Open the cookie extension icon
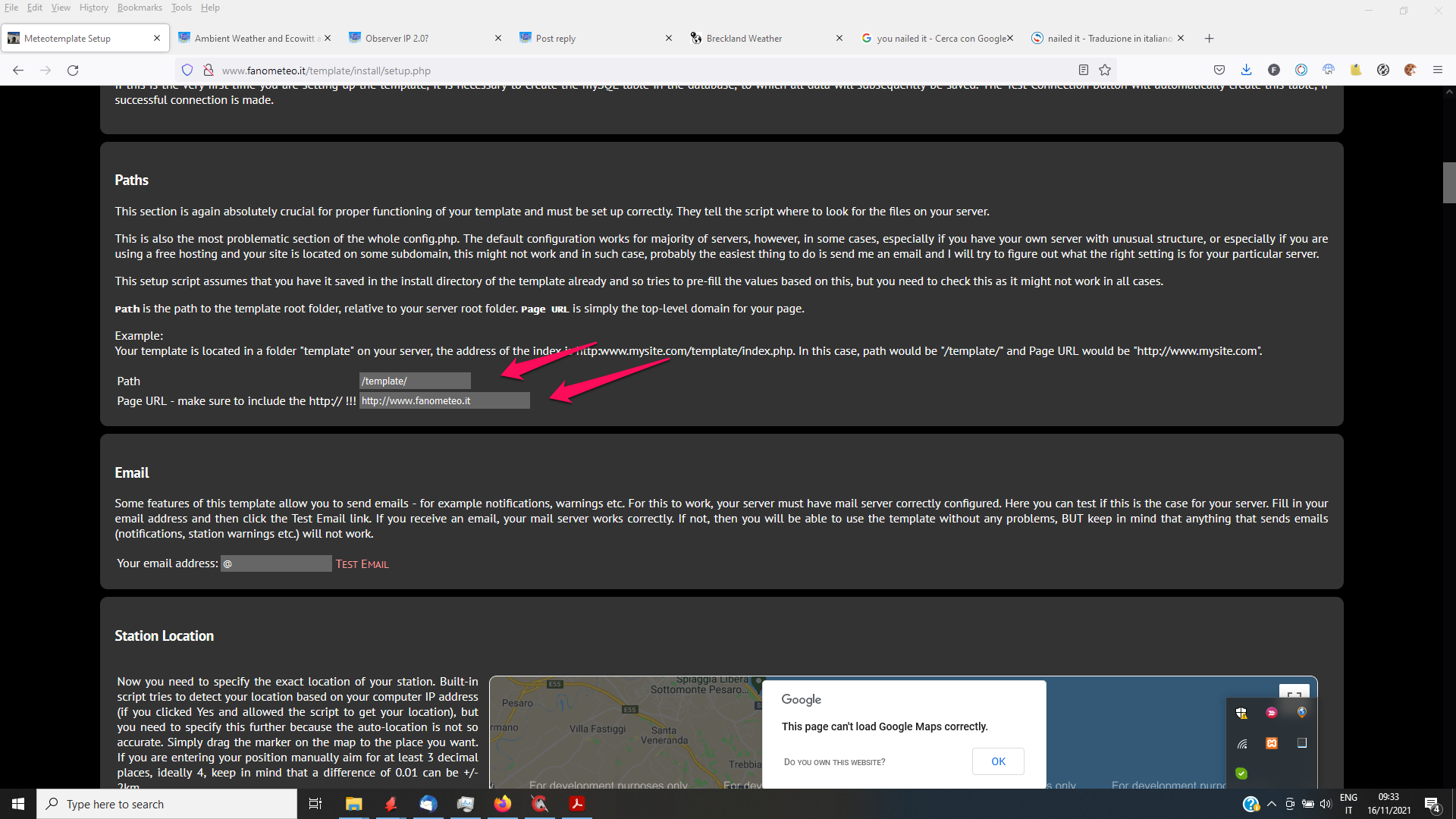Image resolution: width=1456 pixels, height=819 pixels. (x=1410, y=71)
